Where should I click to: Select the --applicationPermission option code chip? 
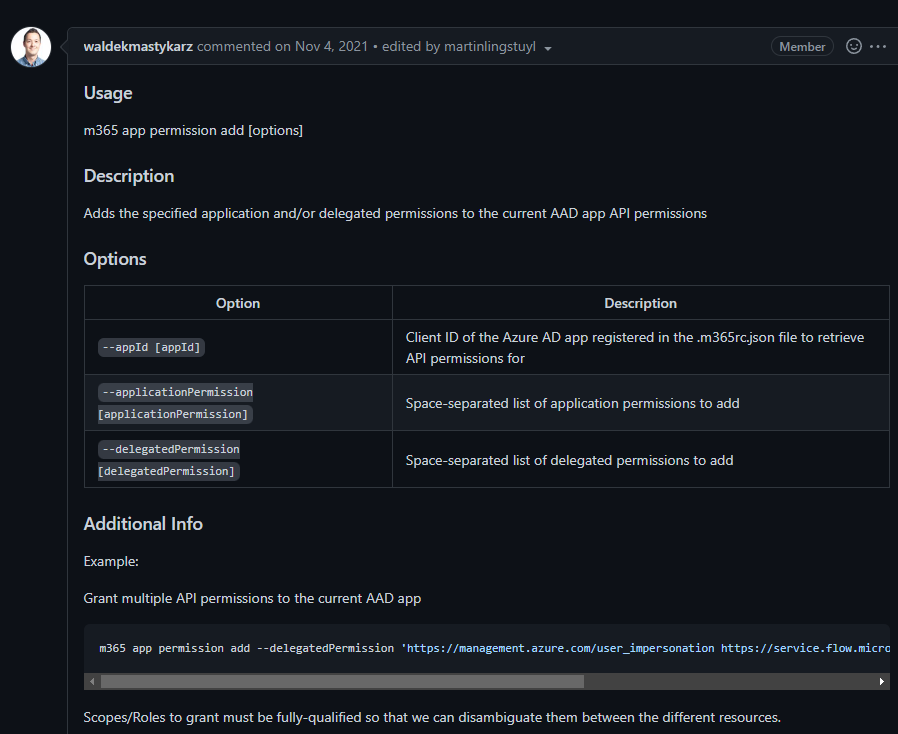tap(176, 392)
